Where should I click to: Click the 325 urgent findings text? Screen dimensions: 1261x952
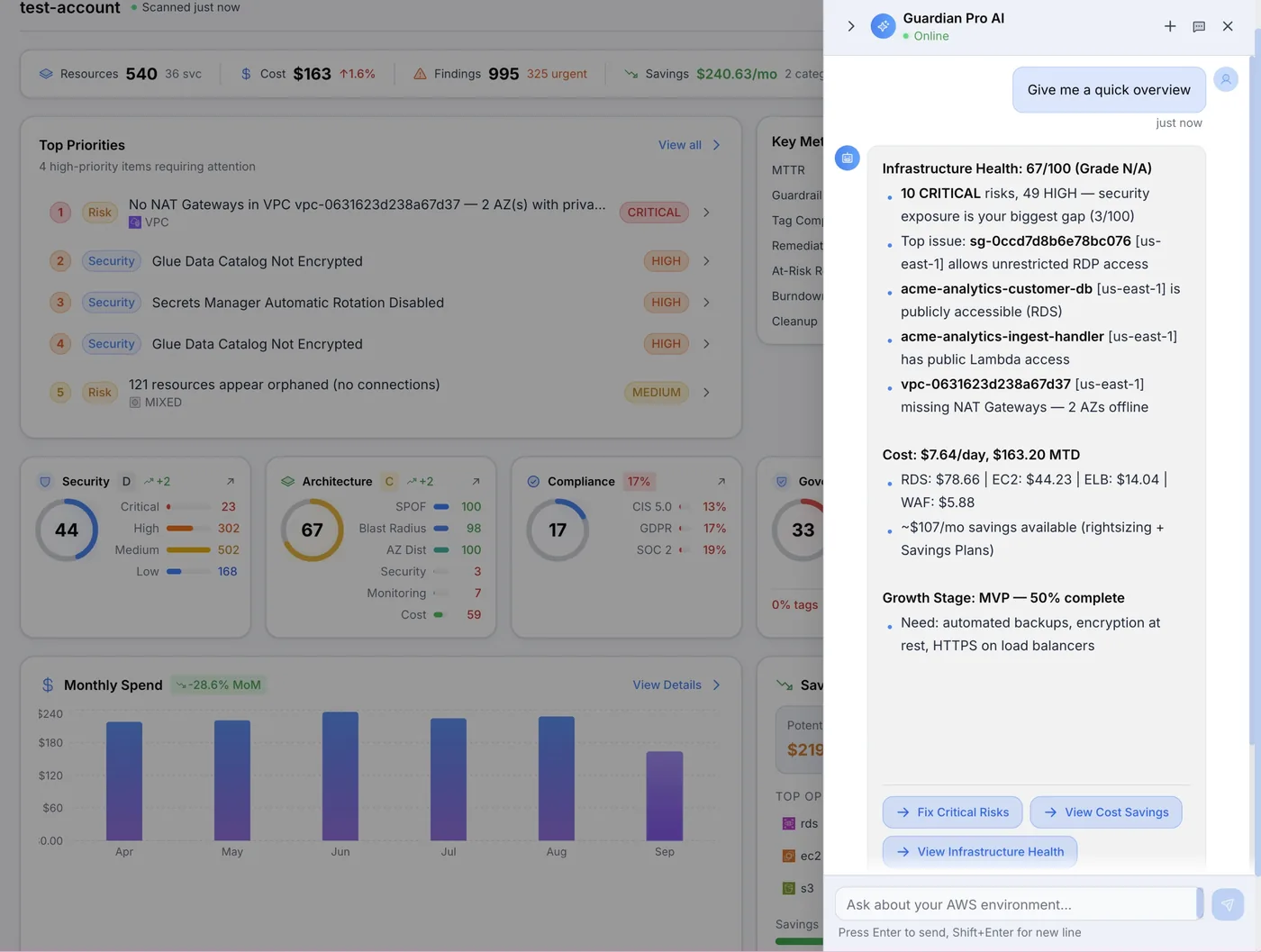point(557,74)
